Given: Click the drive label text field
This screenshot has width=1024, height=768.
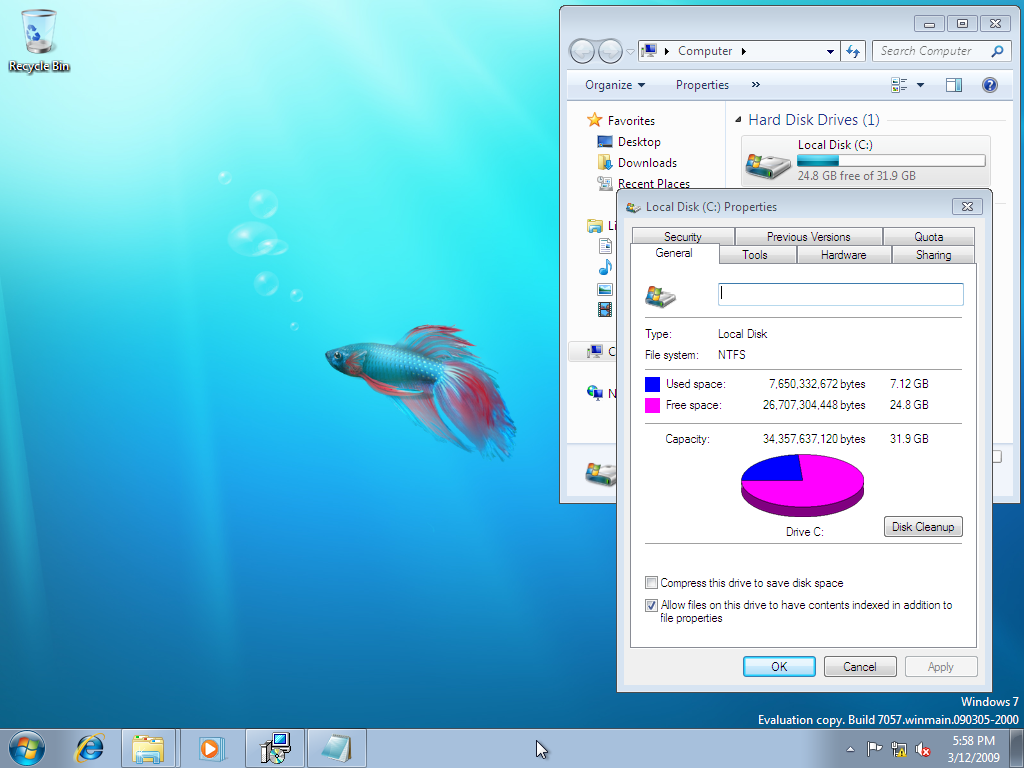Looking at the screenshot, I should coord(840,294).
